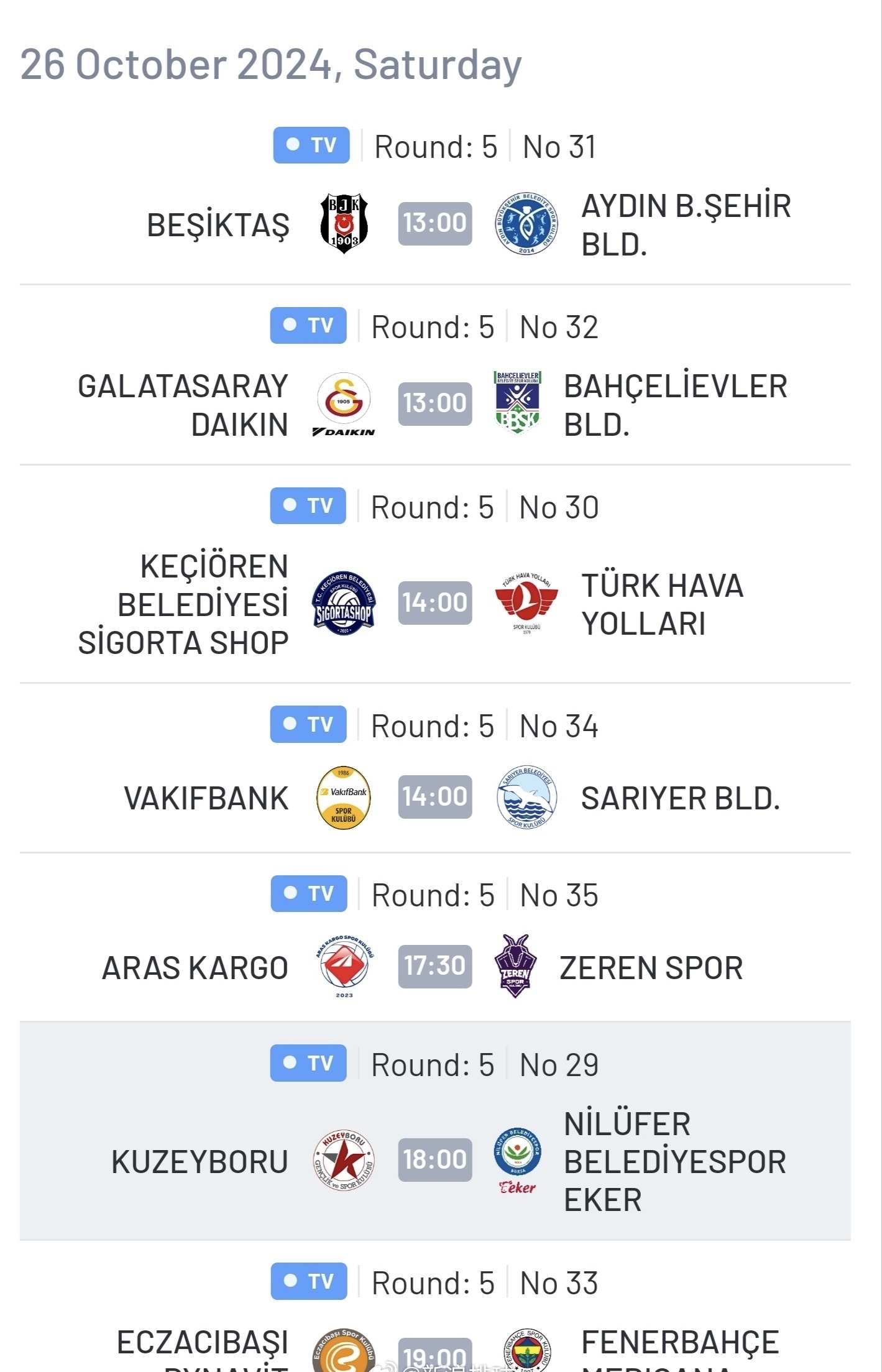This screenshot has width=882, height=1372.
Task: Open the VAKIFBANK team name link
Action: pos(206,798)
